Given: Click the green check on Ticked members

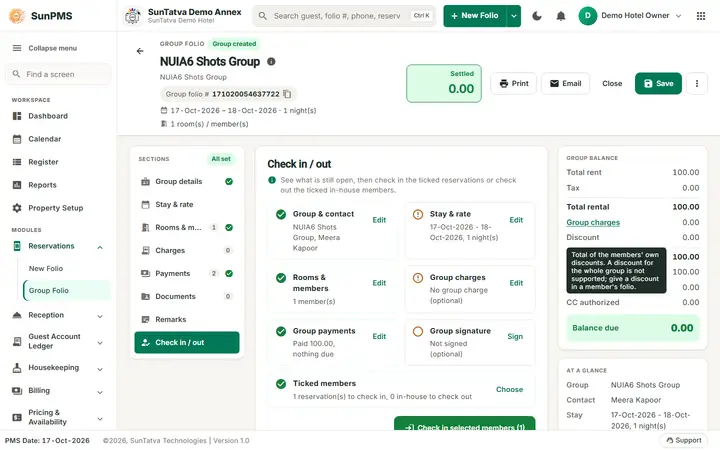Looking at the screenshot, I should [x=281, y=384].
